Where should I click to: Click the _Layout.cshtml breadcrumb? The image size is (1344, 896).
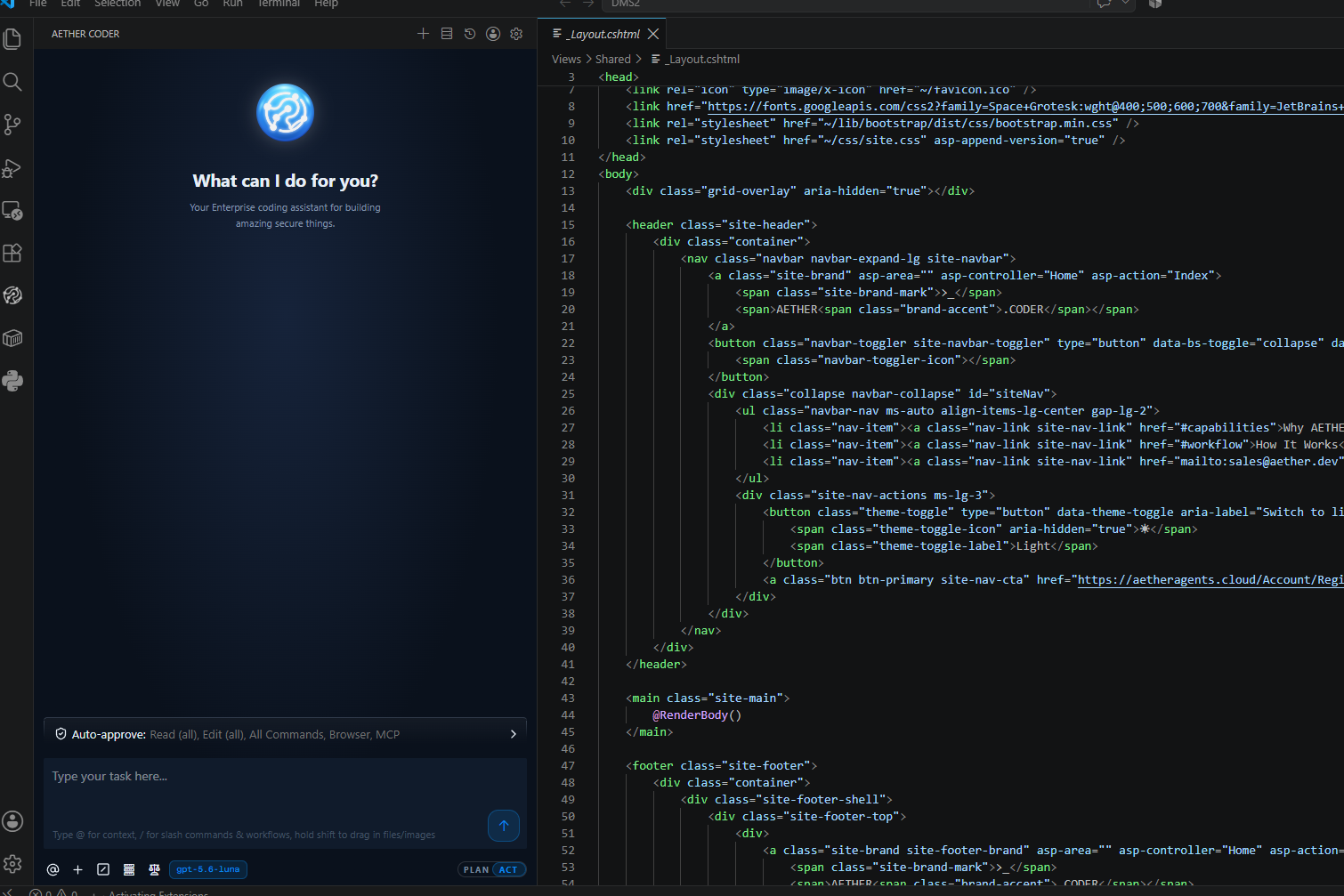[x=696, y=60]
